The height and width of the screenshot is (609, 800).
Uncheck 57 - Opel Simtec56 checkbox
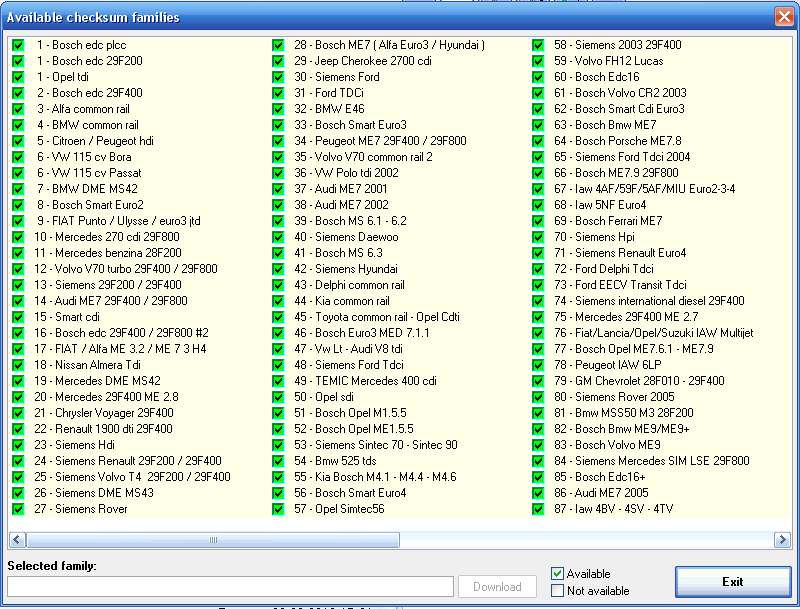click(x=278, y=509)
